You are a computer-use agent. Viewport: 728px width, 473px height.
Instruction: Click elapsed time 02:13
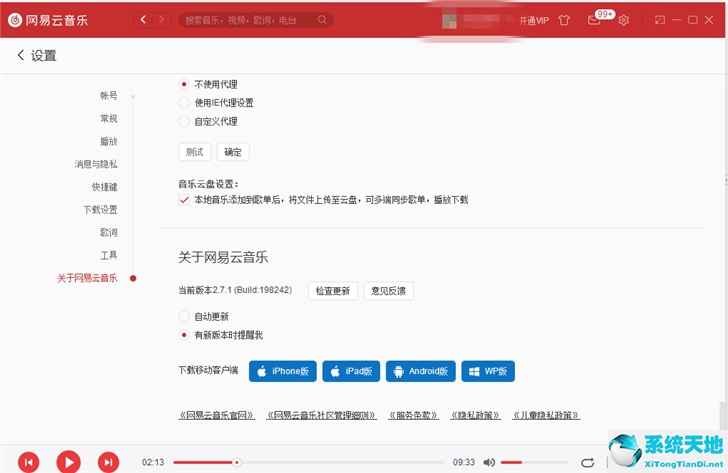153,462
